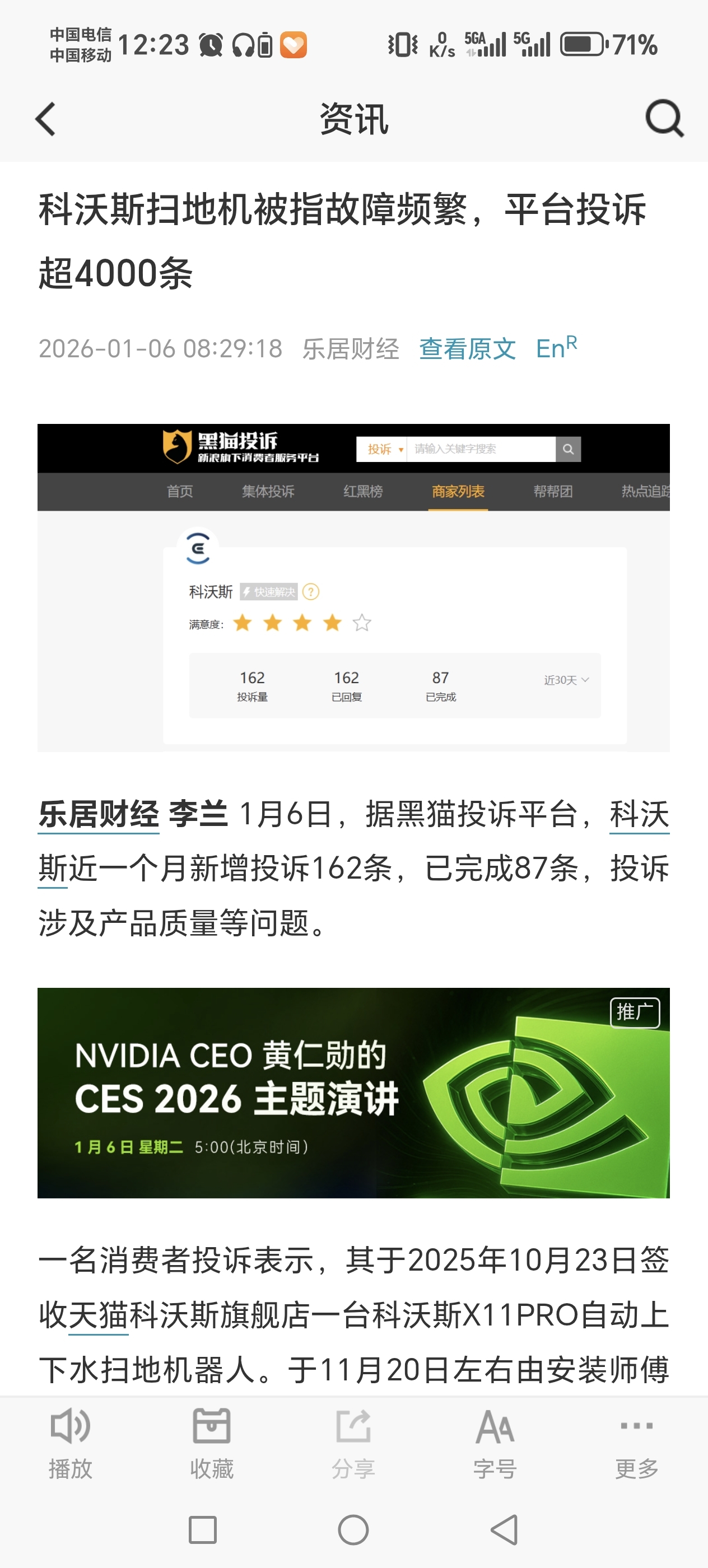Tap the 分享 share icon
The height and width of the screenshot is (1568, 708).
click(353, 1425)
